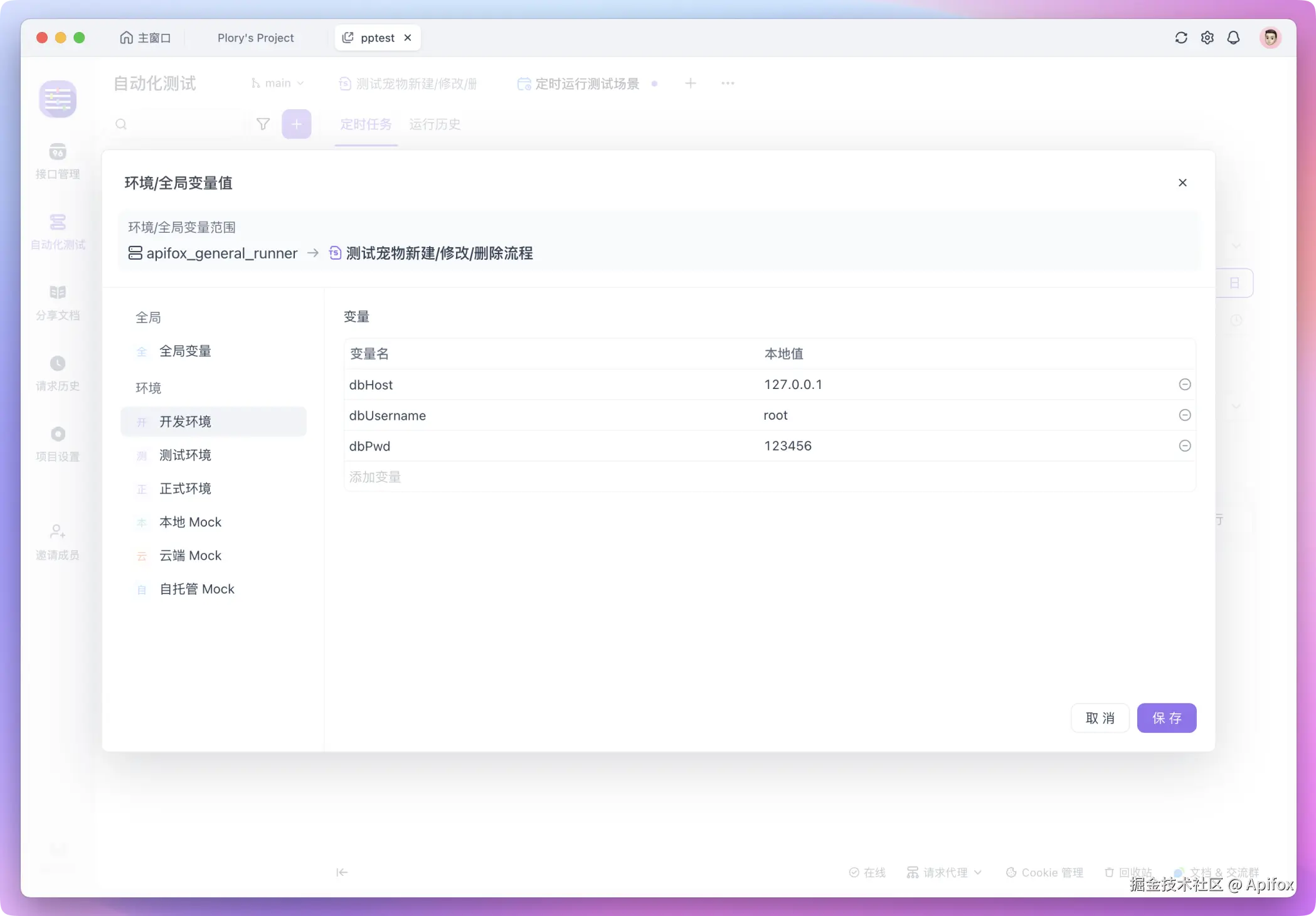
Task: Remove the dbHost variable row
Action: [1185, 385]
